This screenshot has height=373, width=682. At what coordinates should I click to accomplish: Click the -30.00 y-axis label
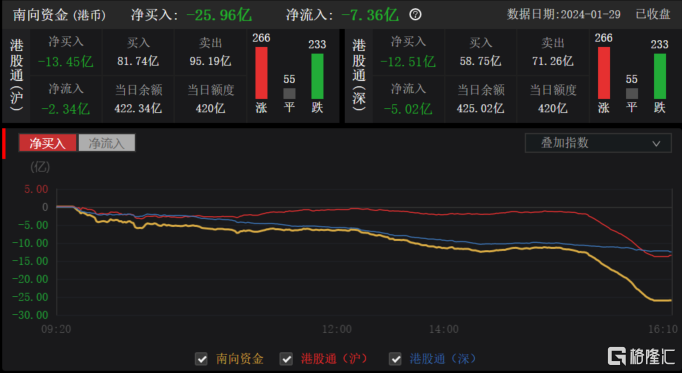(x=30, y=315)
